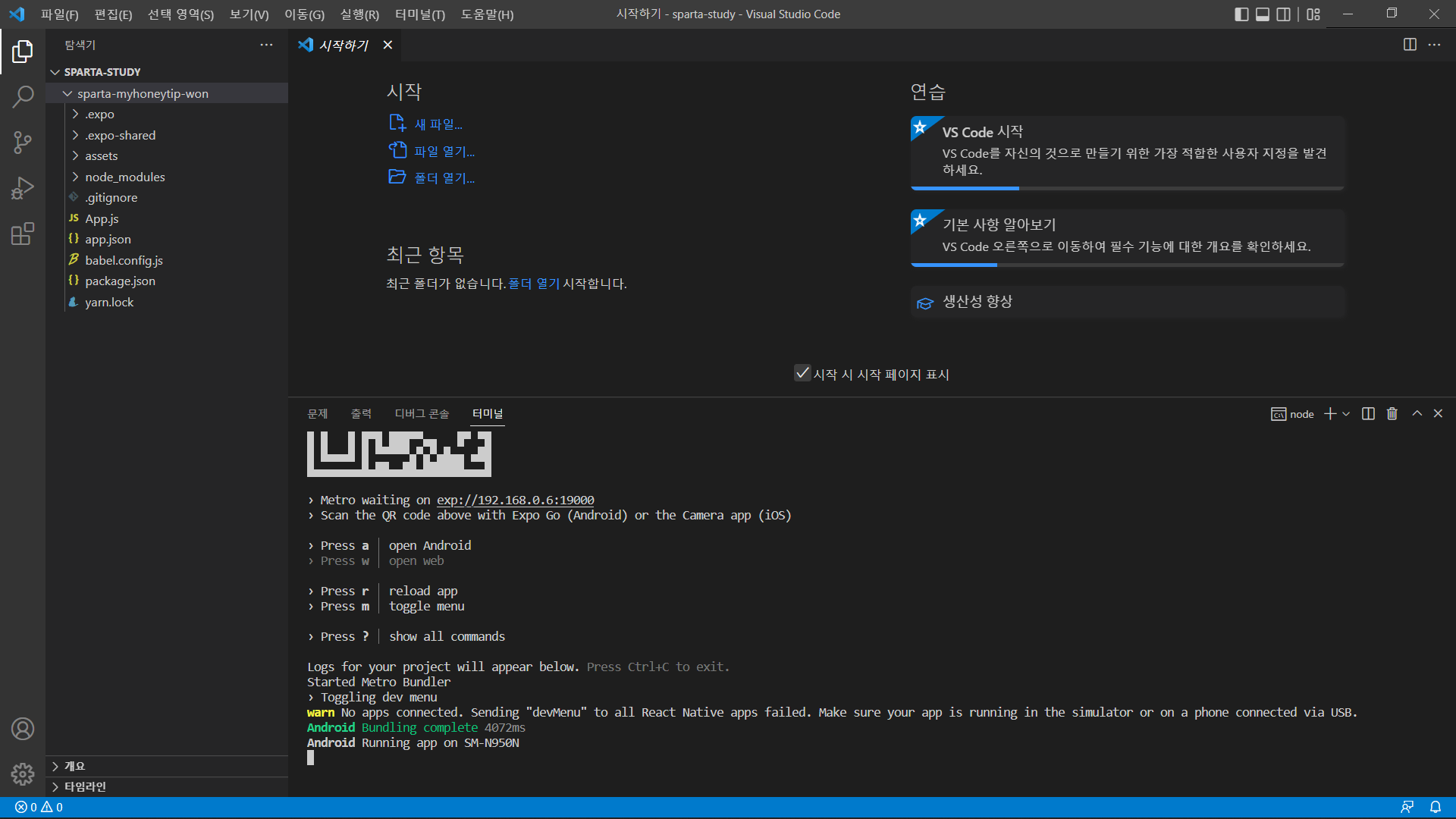Collapse the SPARTA-STUDY workspace section
This screenshot has width=1456, height=819.
(x=167, y=72)
